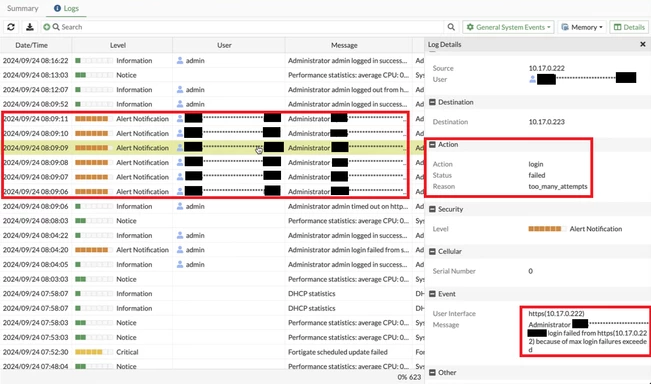Select the 08:16:22 admin login row
This screenshot has width=651, height=384.
click(x=212, y=61)
